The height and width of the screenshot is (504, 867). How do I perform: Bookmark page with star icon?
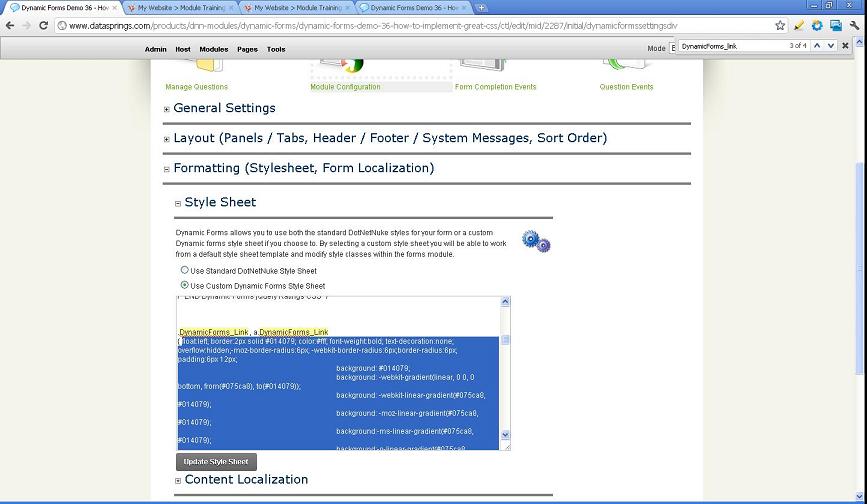tap(780, 25)
